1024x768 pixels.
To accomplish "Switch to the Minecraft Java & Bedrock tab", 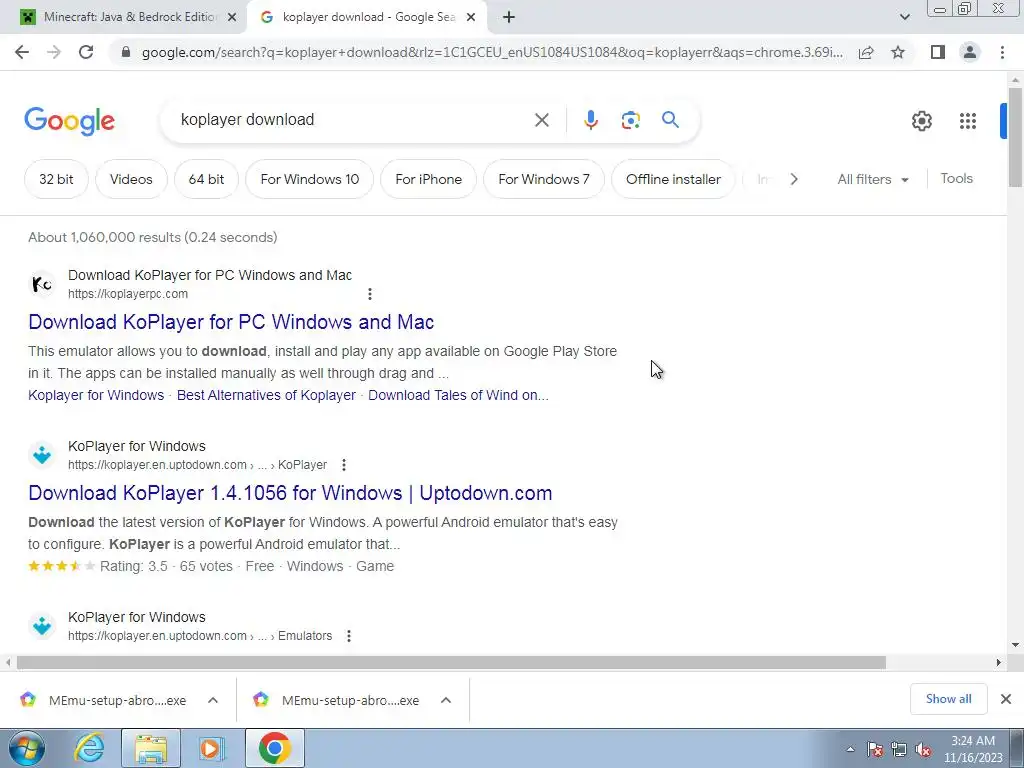I will [130, 17].
